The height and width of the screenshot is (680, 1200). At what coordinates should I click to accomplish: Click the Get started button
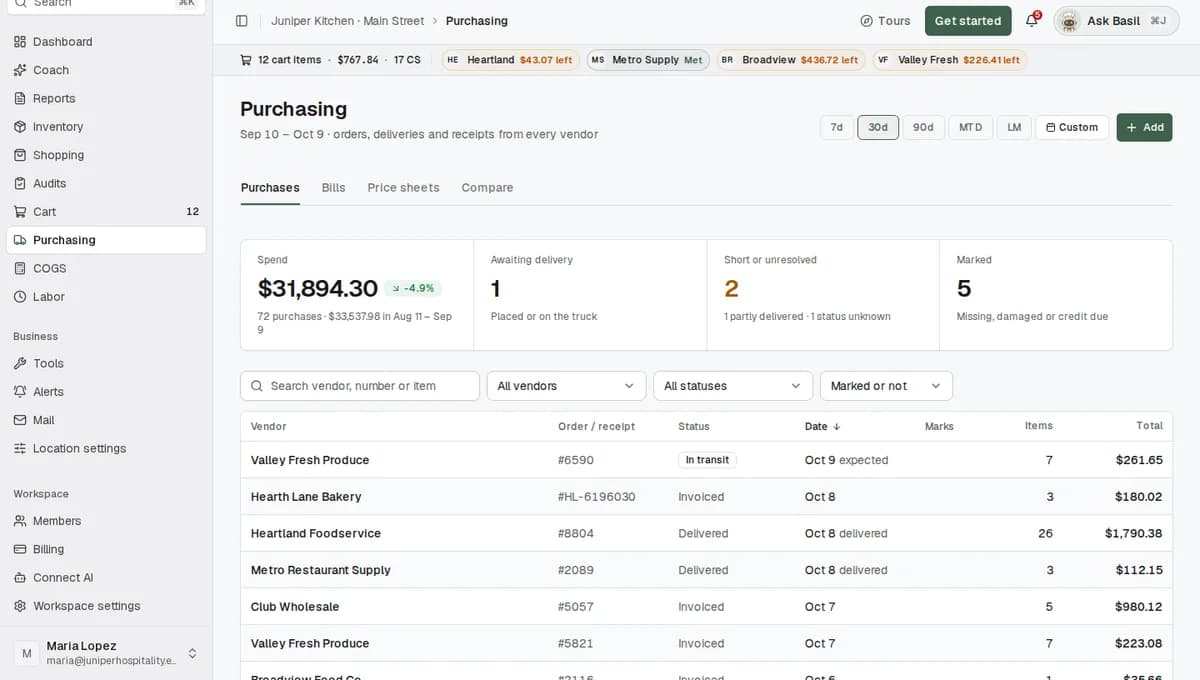pyautogui.click(x=968, y=21)
